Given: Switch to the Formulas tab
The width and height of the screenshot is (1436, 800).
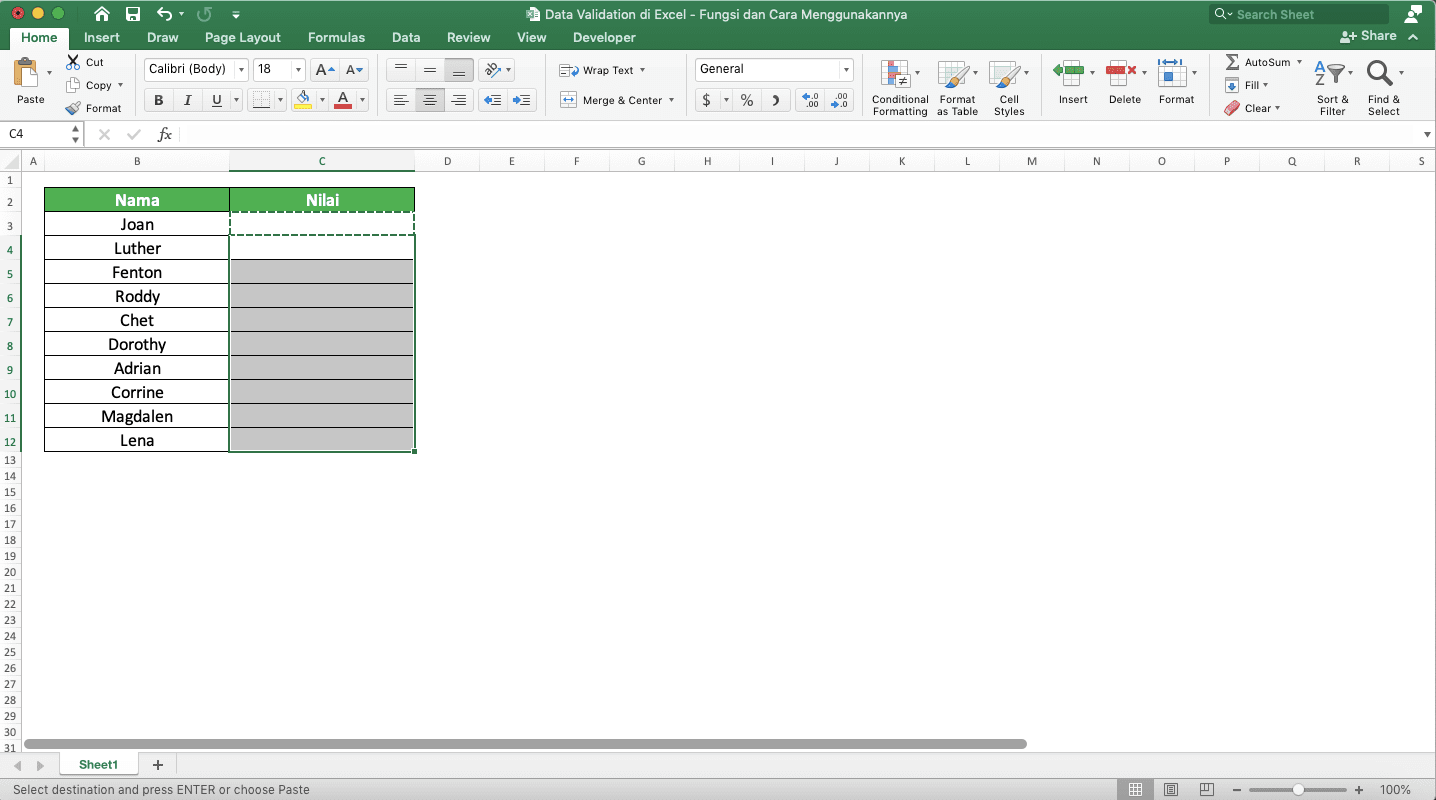Looking at the screenshot, I should coord(336,37).
